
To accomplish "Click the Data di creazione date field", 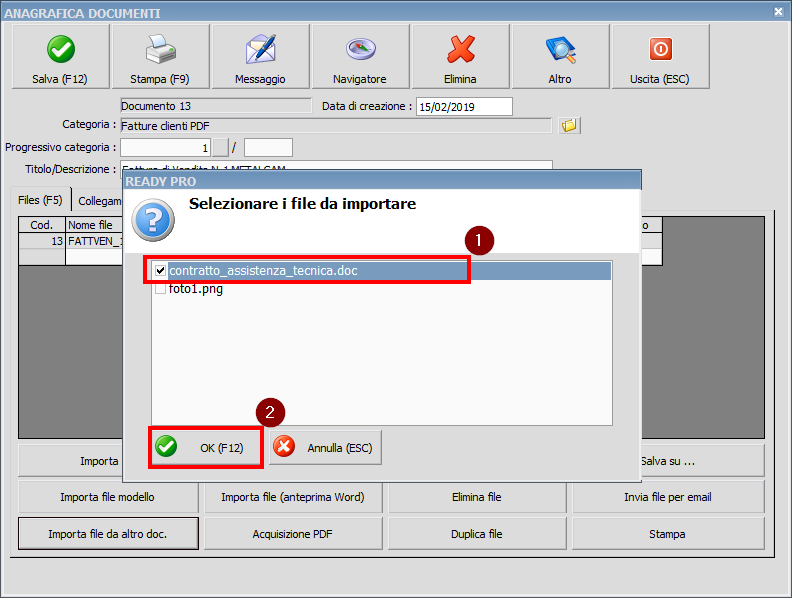I will pos(463,107).
